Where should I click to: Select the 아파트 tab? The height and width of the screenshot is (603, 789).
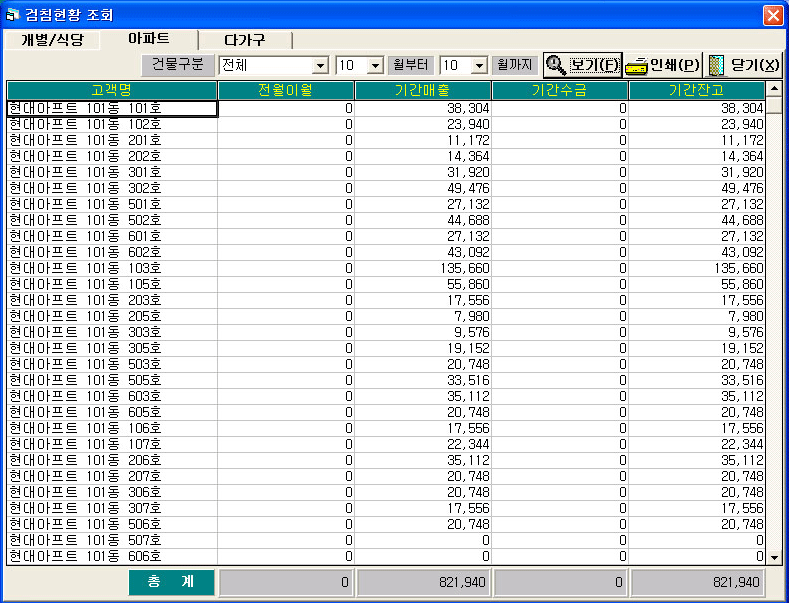click(x=149, y=39)
